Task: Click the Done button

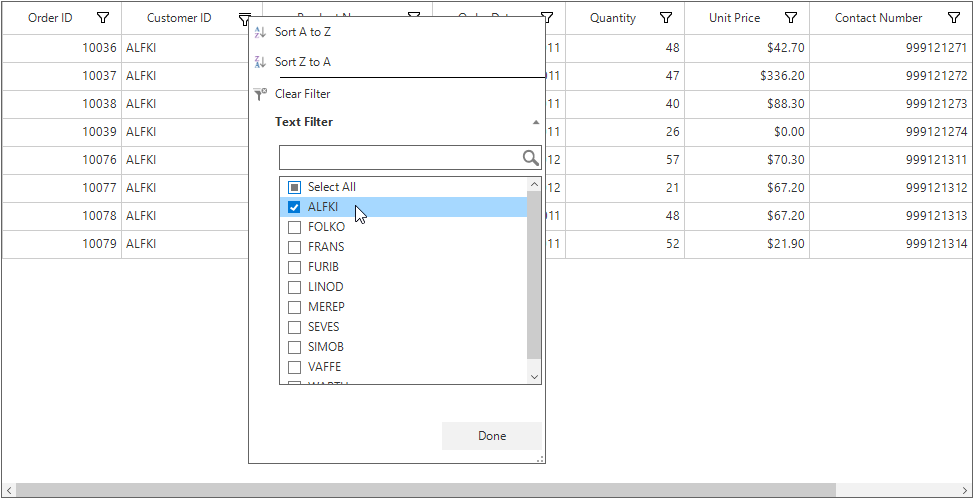Action: click(x=492, y=436)
